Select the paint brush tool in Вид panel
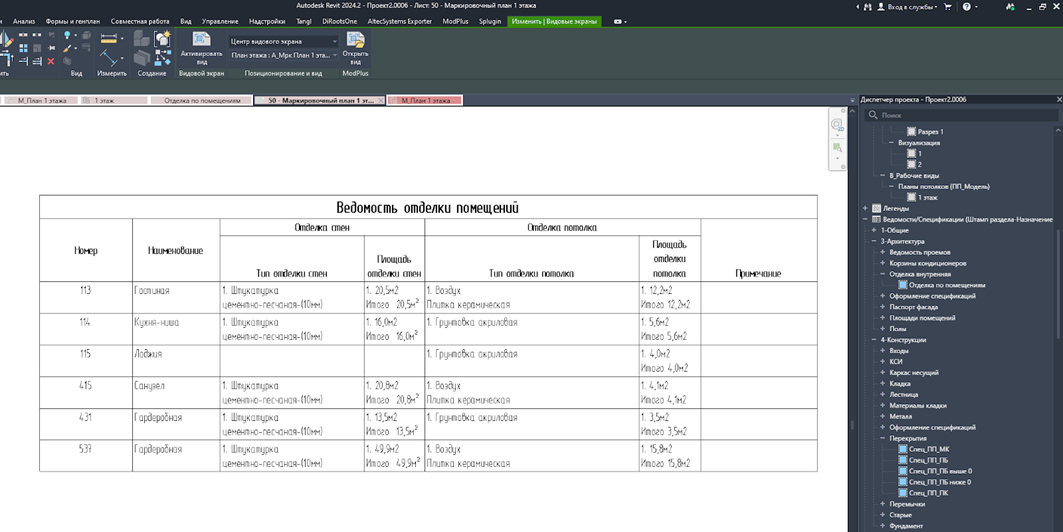 [x=67, y=48]
